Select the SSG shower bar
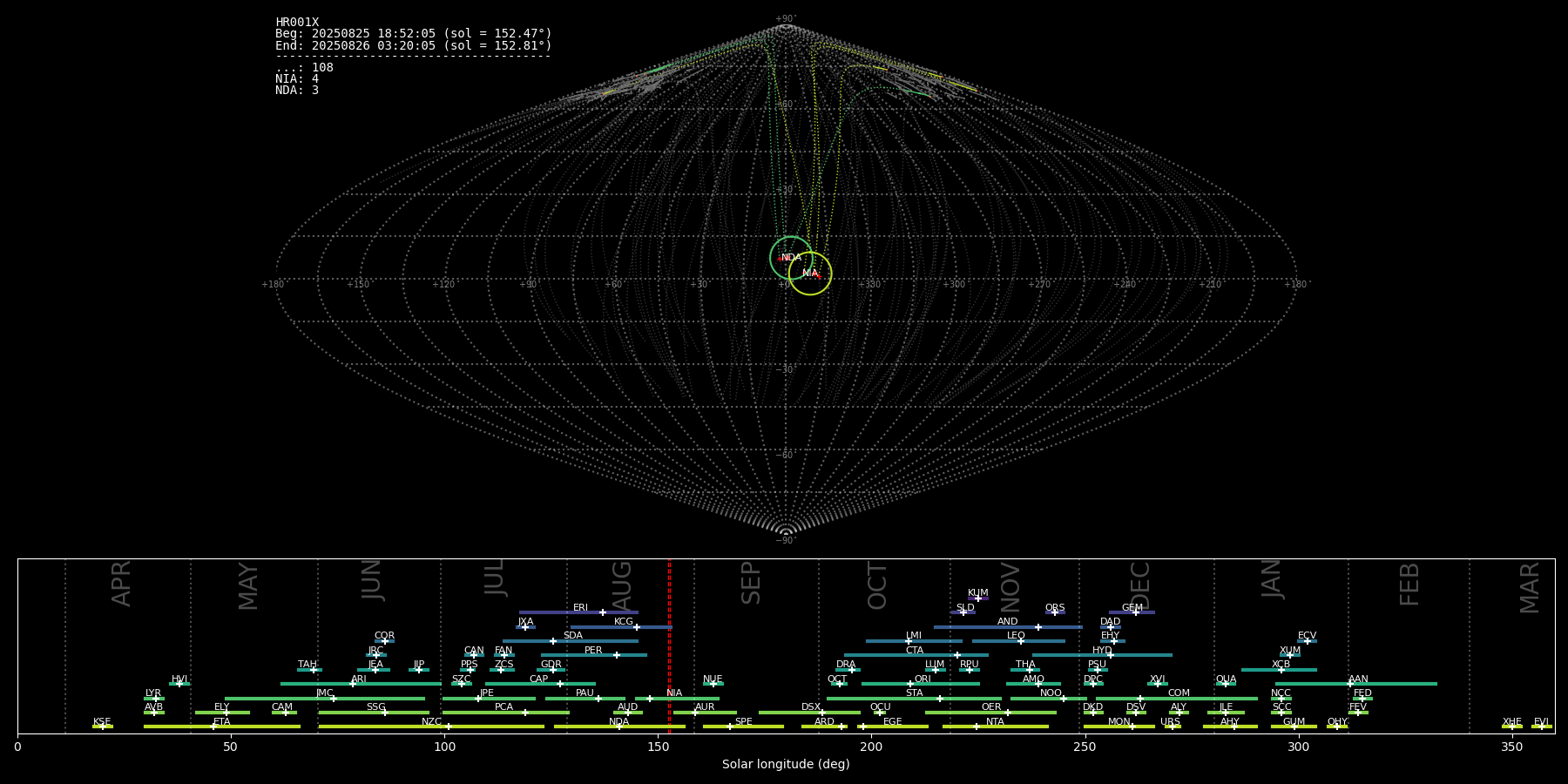The image size is (1568, 784). pyautogui.click(x=374, y=713)
